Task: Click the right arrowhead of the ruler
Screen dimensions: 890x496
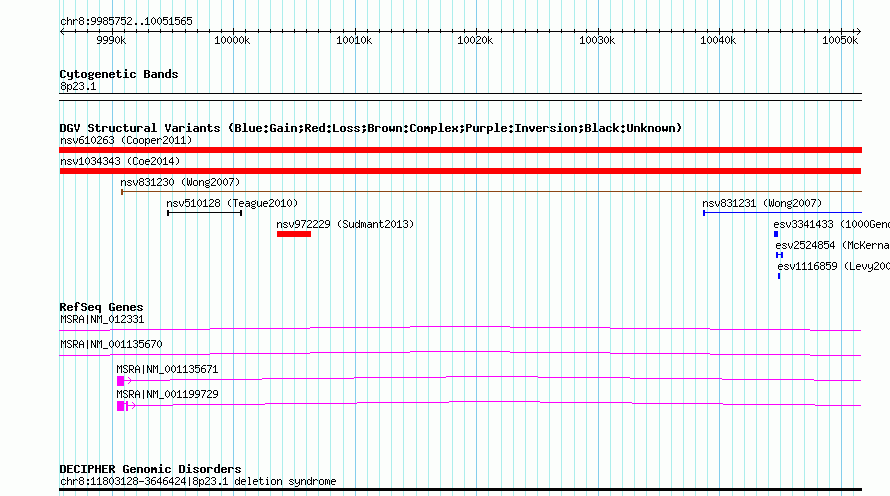Action: [859, 32]
